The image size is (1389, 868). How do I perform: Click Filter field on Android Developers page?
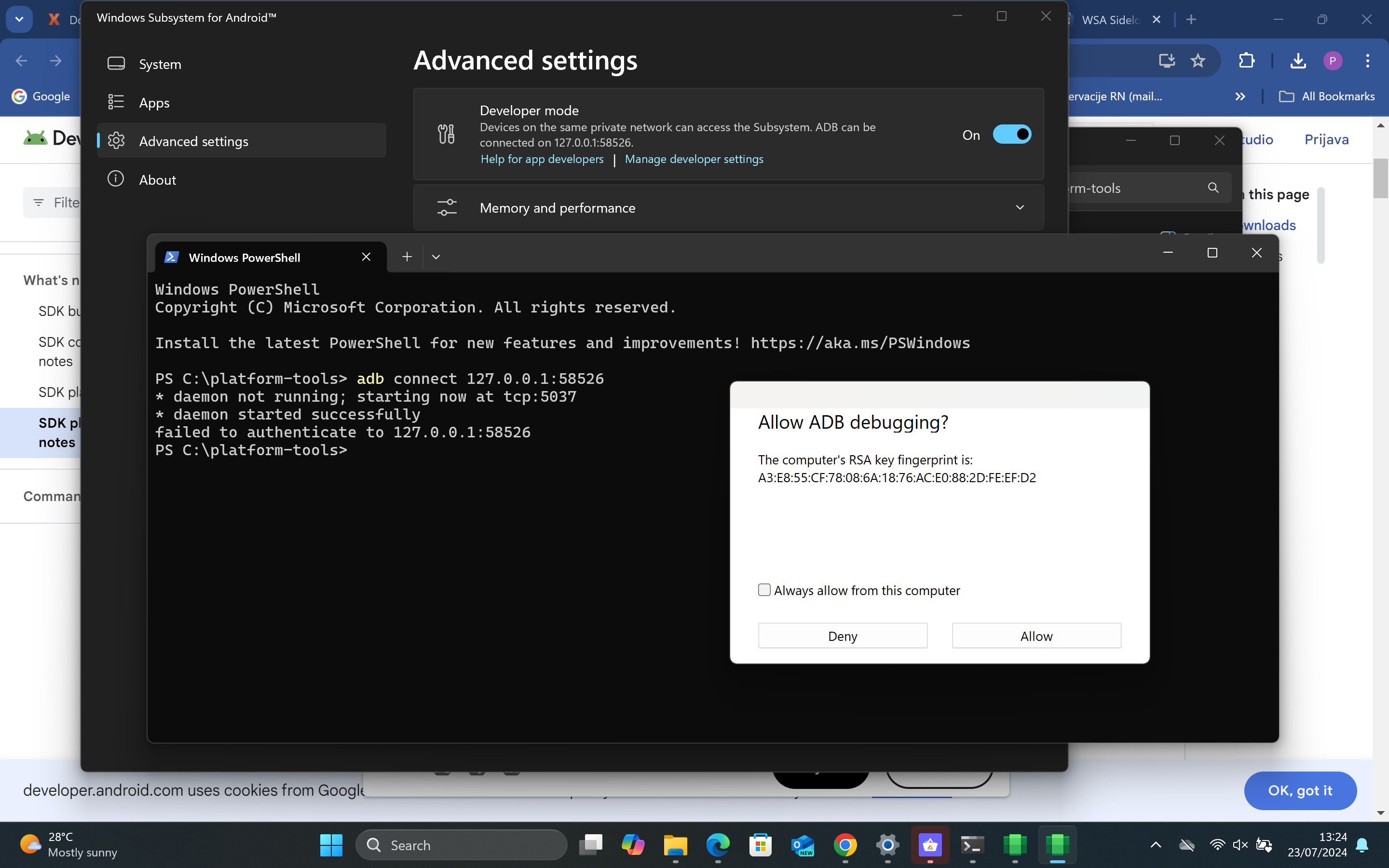click(x=52, y=202)
